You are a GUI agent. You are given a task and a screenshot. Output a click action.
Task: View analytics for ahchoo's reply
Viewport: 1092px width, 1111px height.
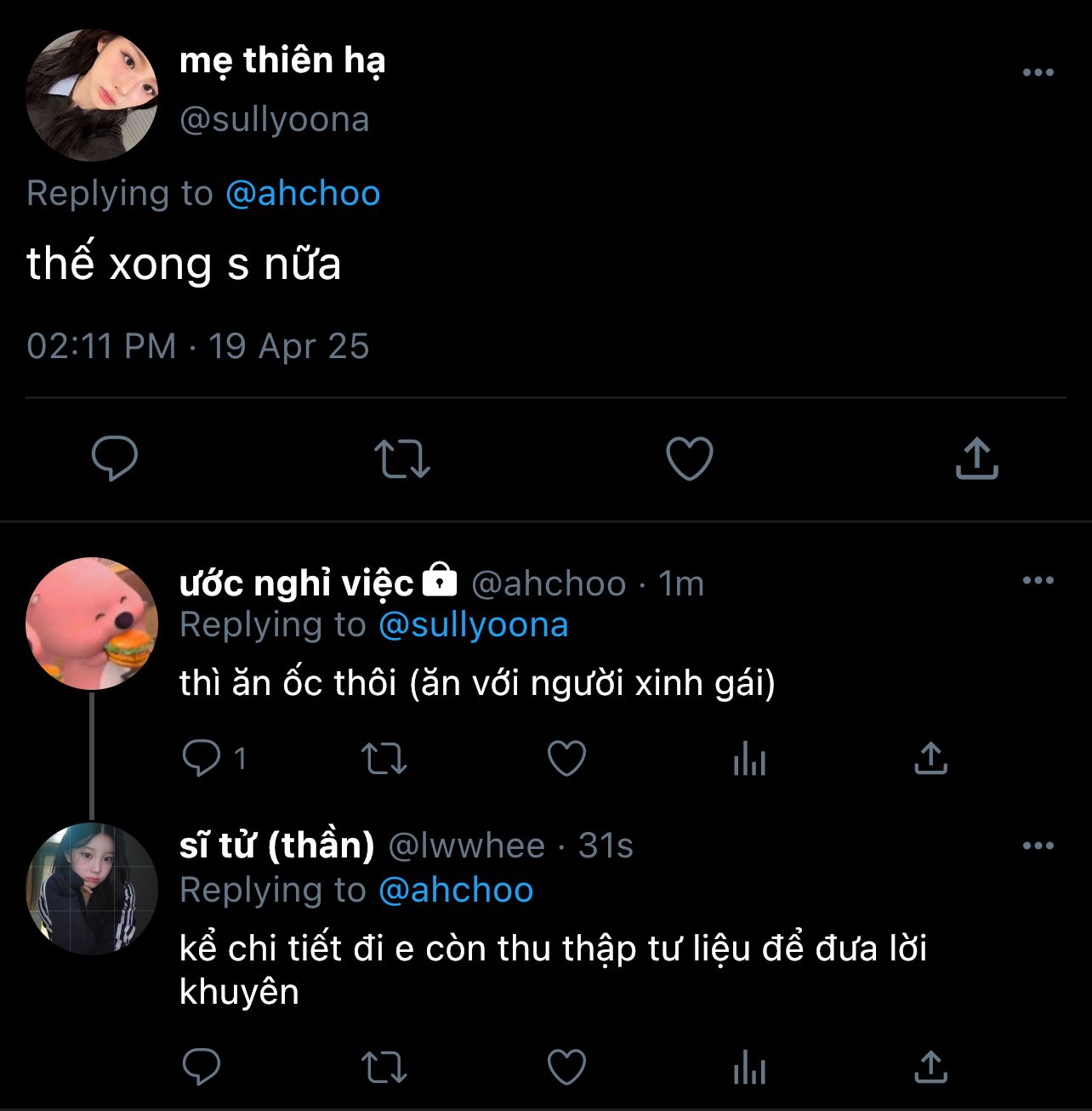[x=749, y=758]
